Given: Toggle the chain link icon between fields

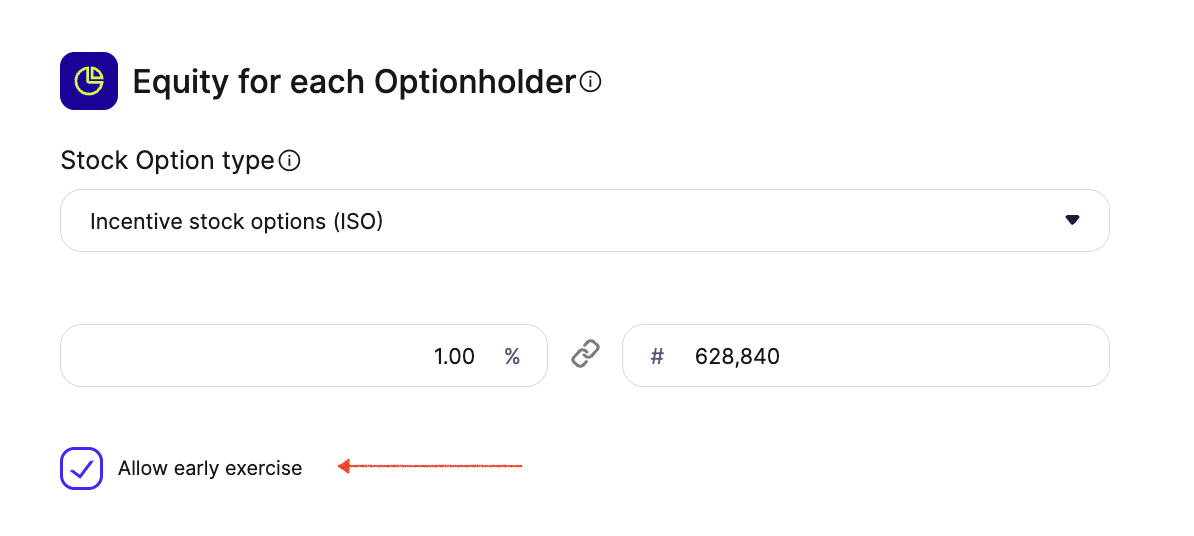Looking at the screenshot, I should coord(585,355).
